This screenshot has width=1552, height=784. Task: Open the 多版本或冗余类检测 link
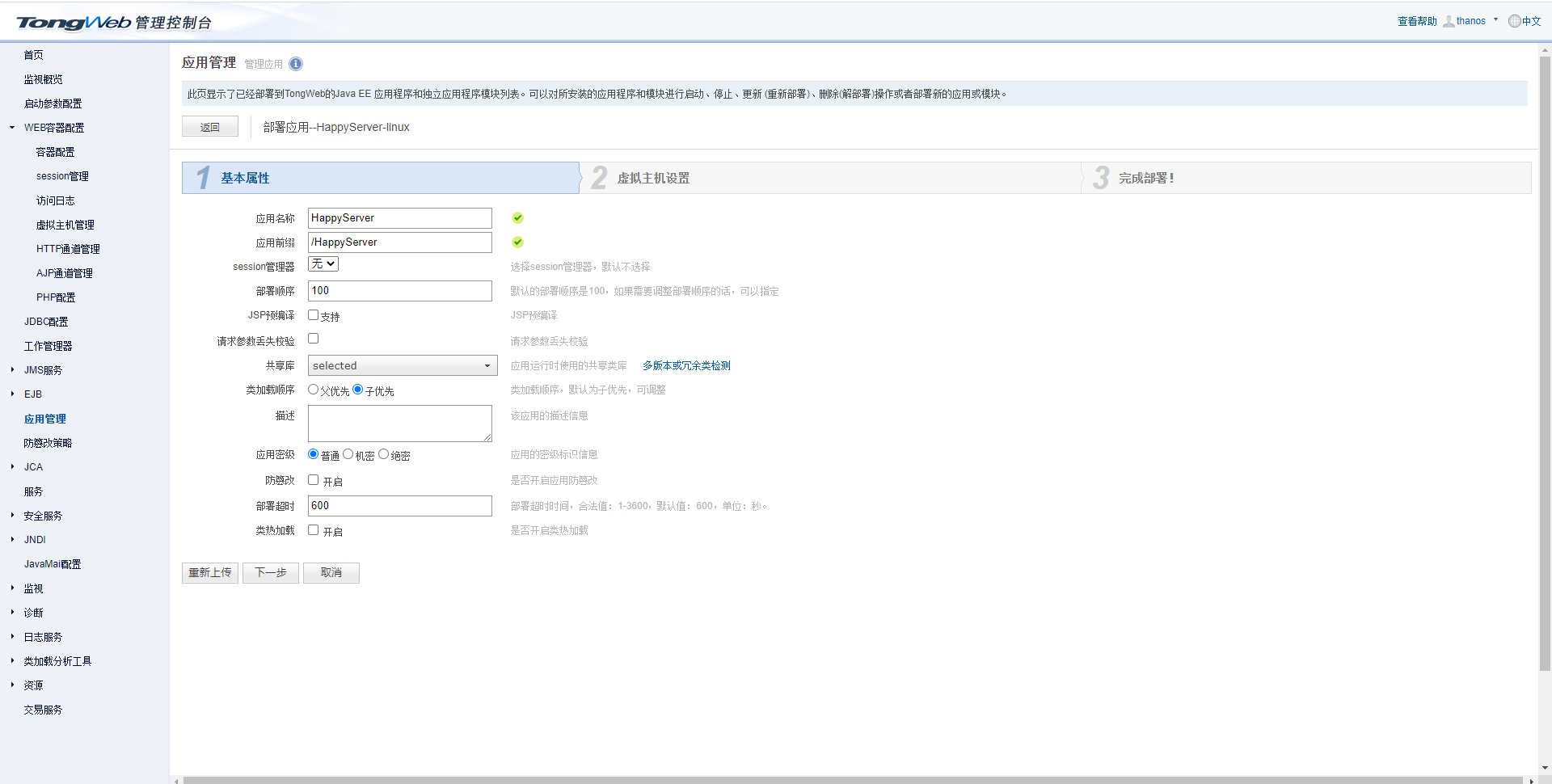686,366
